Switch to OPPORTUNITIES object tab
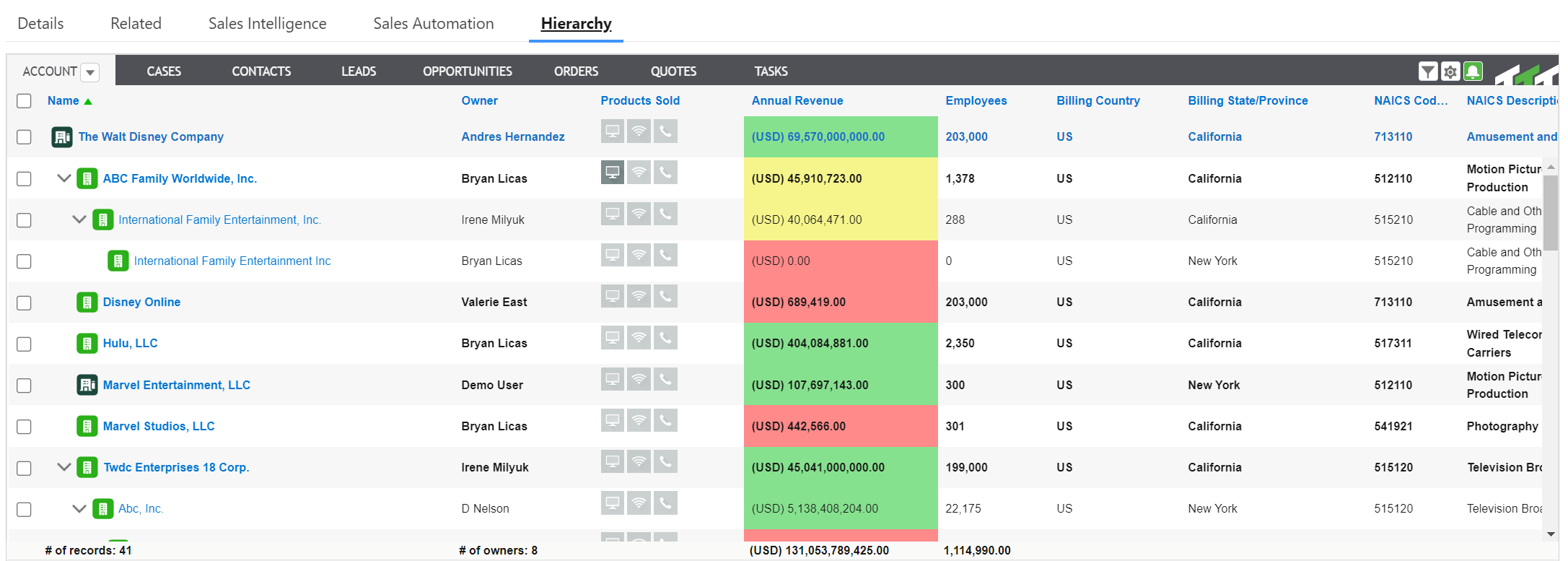 [x=468, y=71]
